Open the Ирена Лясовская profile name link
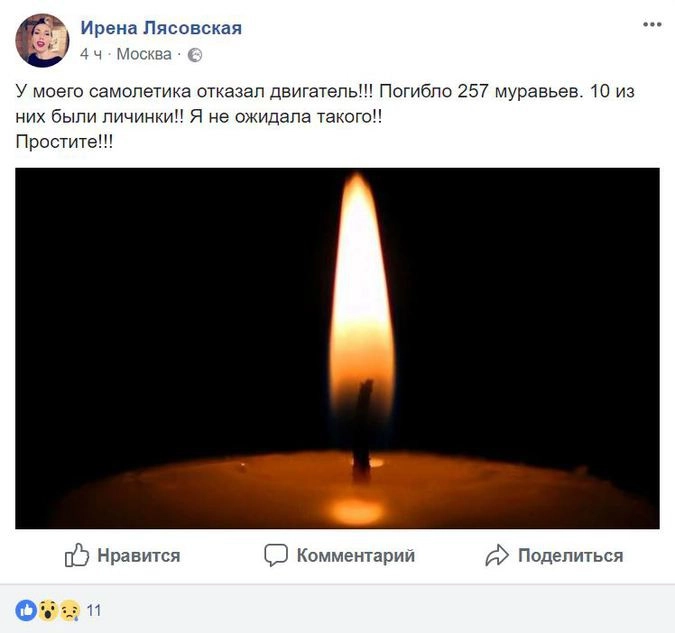The width and height of the screenshot is (675, 633). point(161,28)
